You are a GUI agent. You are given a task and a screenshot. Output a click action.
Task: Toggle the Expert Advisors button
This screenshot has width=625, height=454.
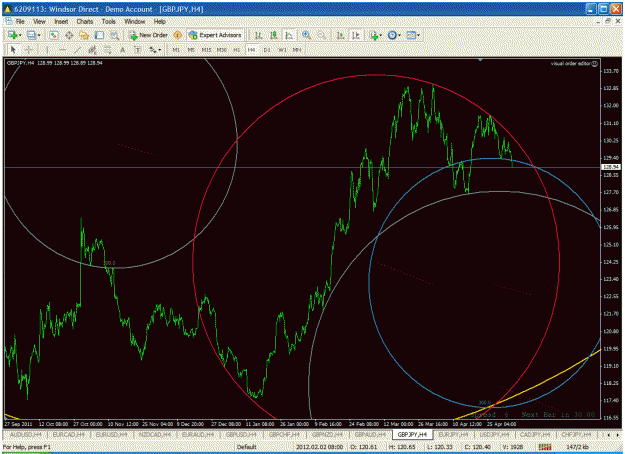coord(215,35)
